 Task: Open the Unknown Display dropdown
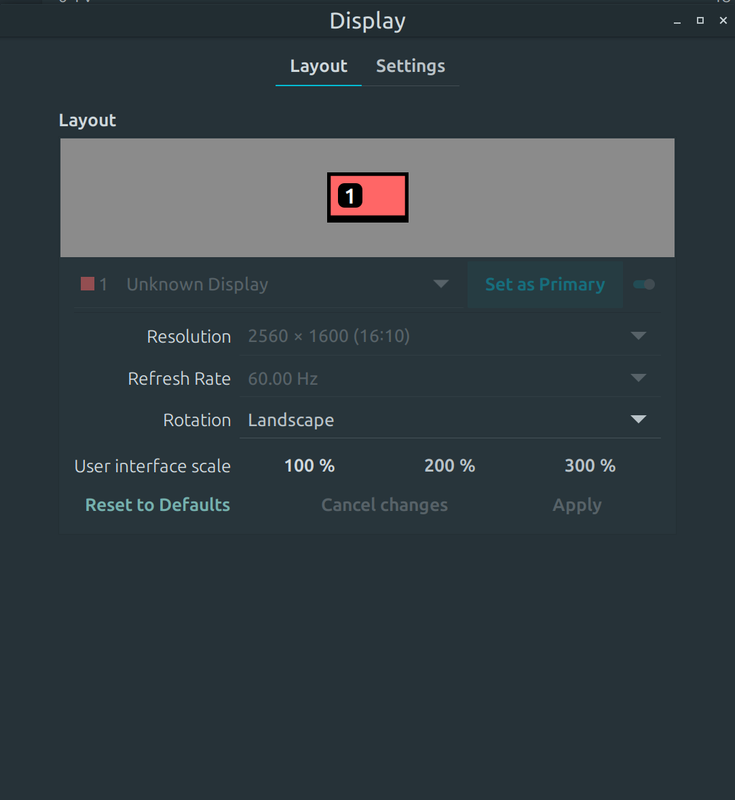[x=268, y=284]
